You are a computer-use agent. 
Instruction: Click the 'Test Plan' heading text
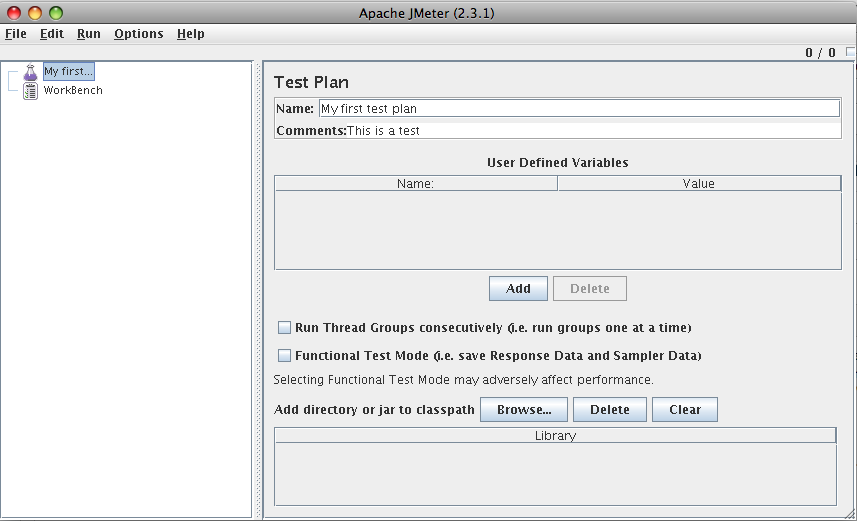pos(311,83)
